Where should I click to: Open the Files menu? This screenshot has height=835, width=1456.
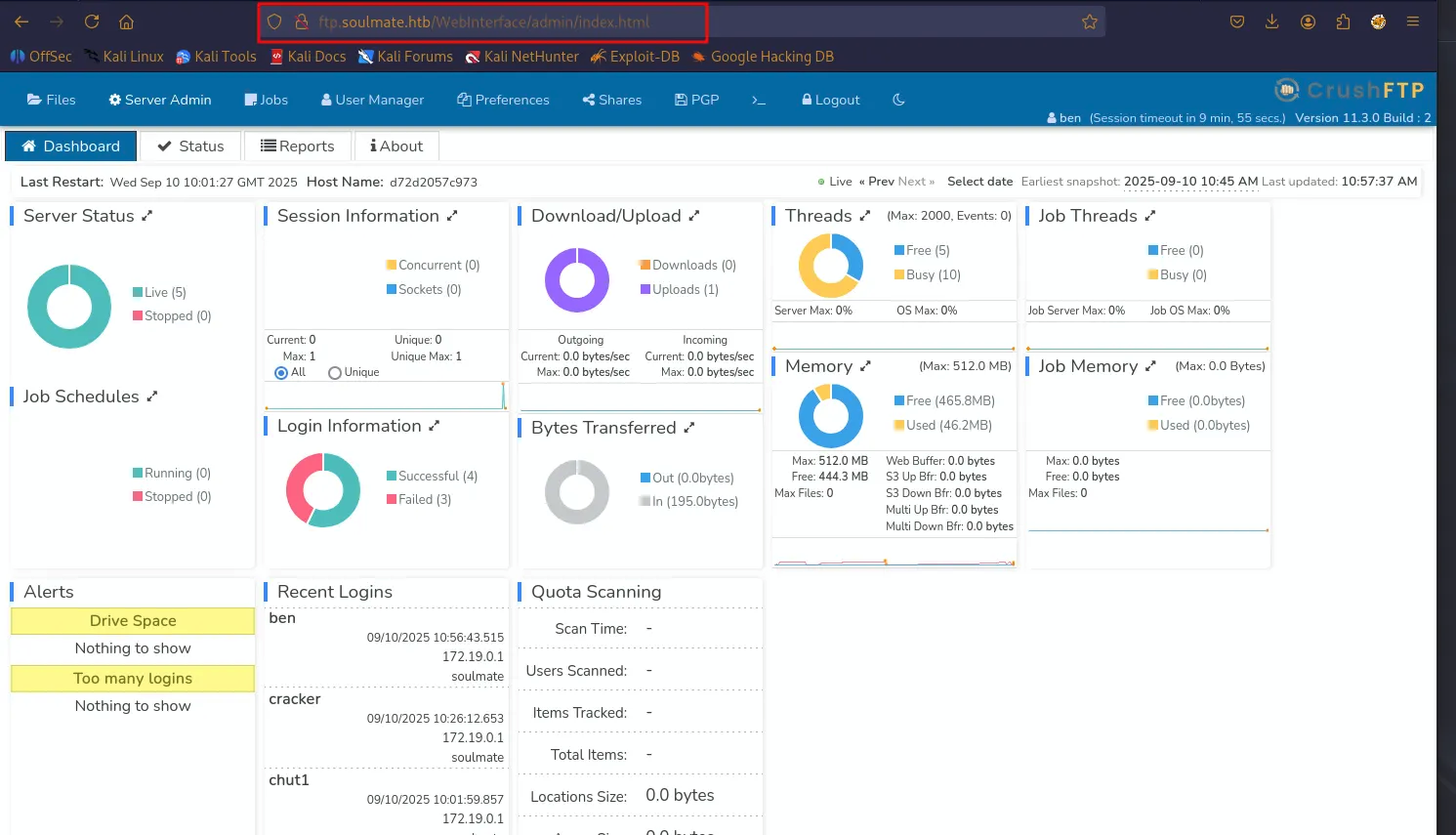(x=52, y=100)
